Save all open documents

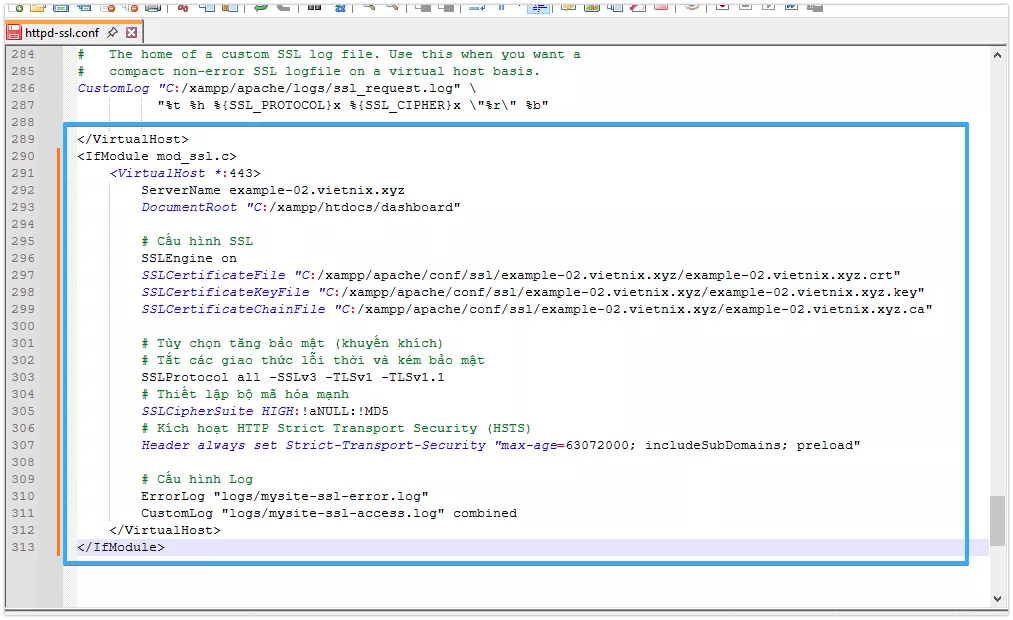[83, 8]
